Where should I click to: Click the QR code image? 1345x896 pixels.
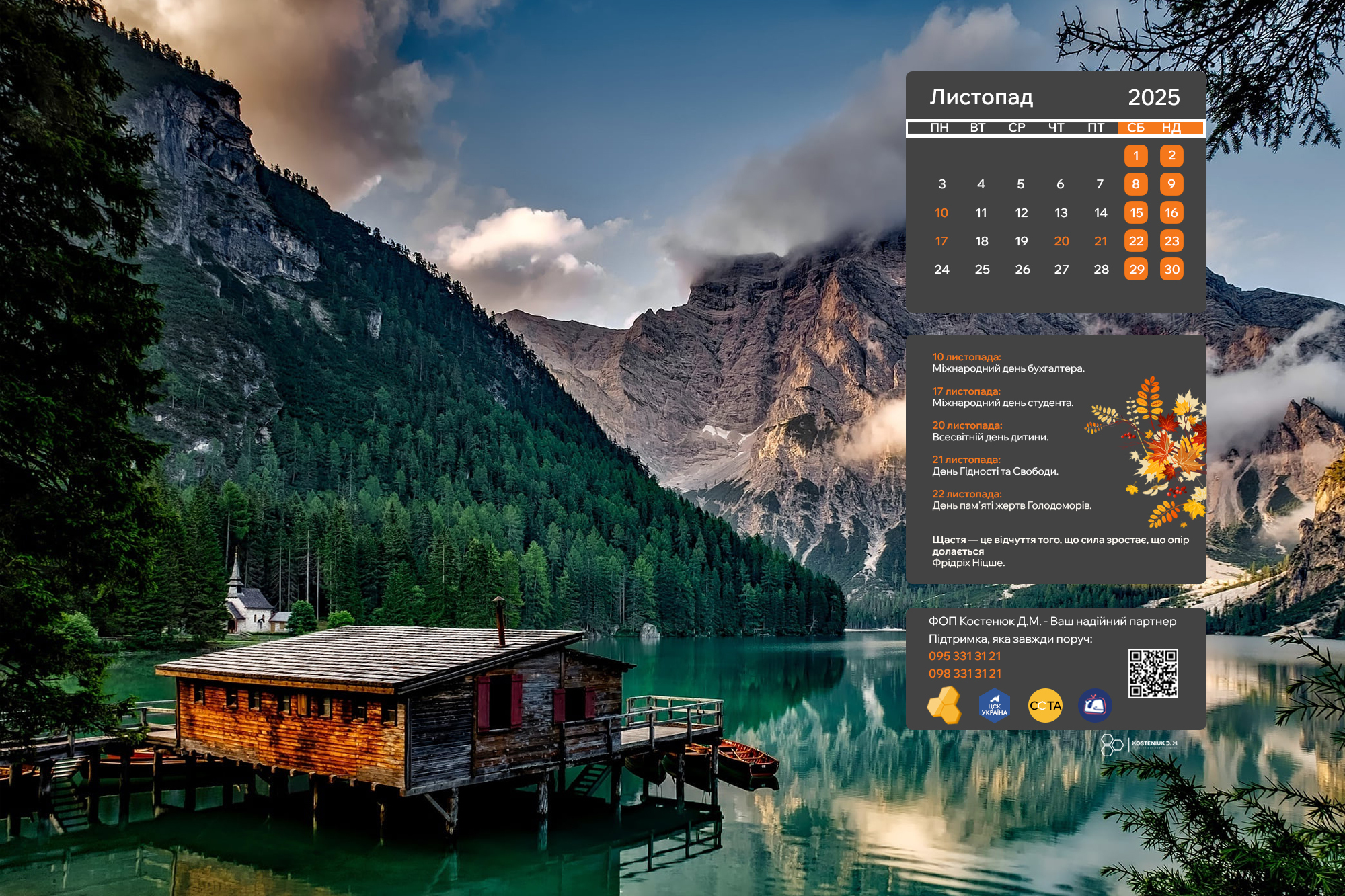point(1153,673)
